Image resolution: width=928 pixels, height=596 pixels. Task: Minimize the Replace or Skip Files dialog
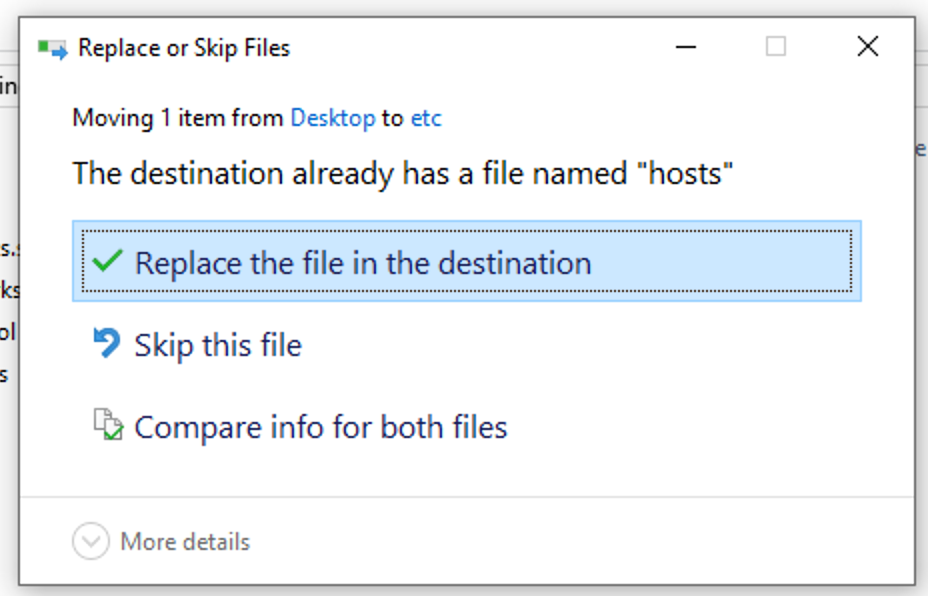[x=685, y=47]
